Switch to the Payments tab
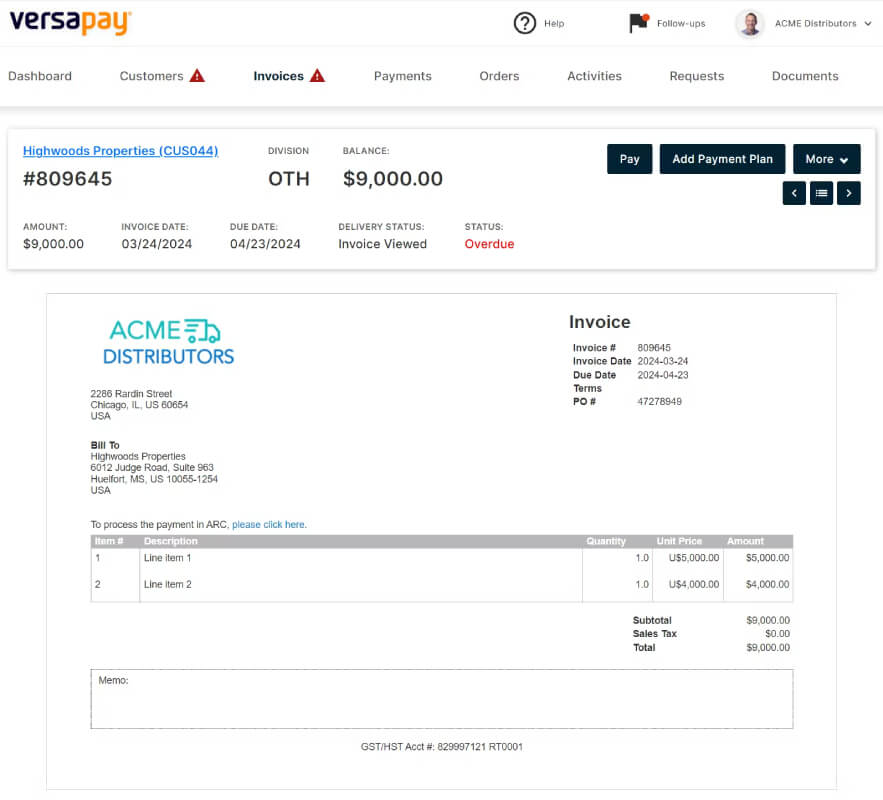 403,76
